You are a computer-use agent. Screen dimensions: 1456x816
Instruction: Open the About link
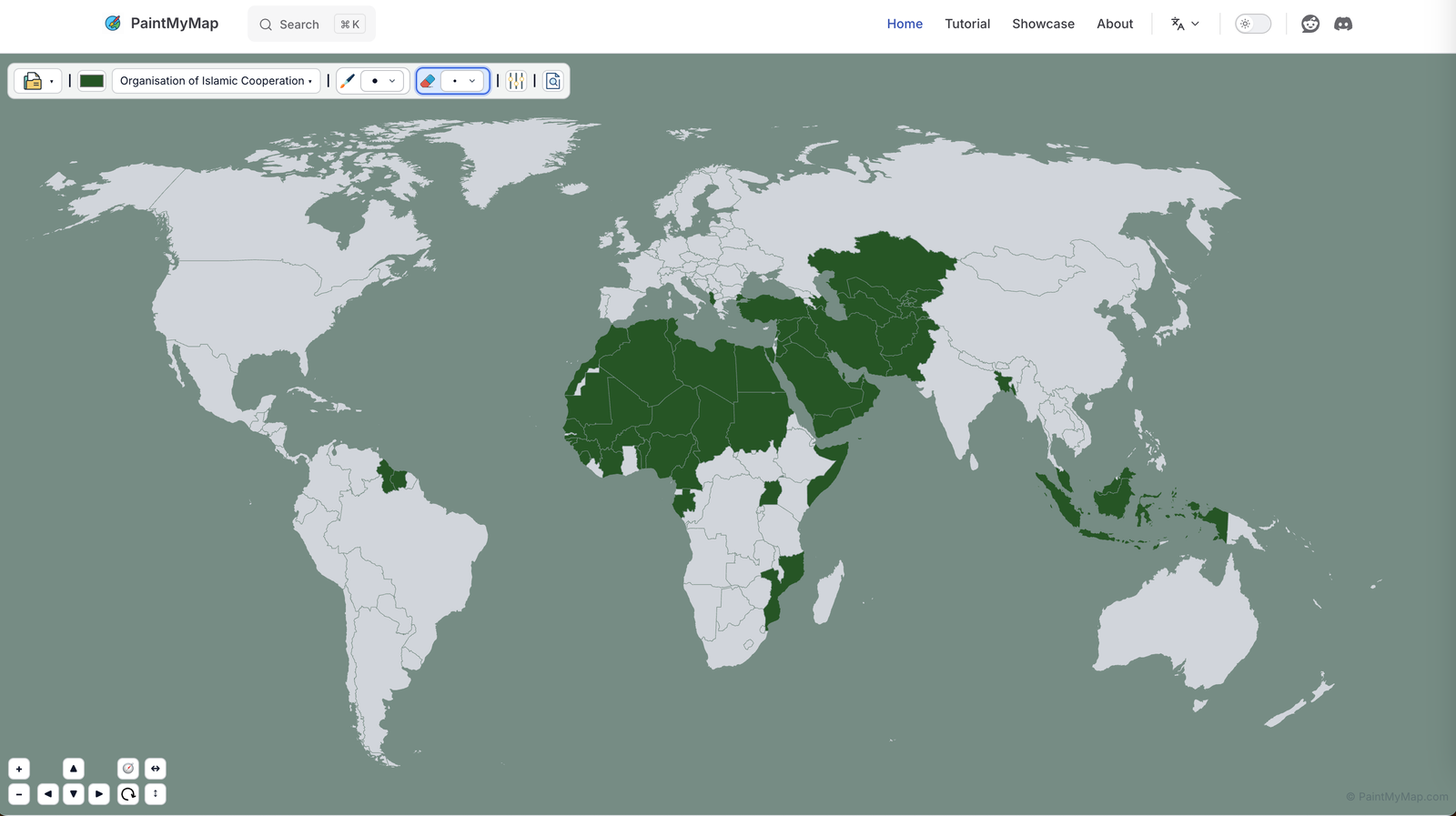1114,24
